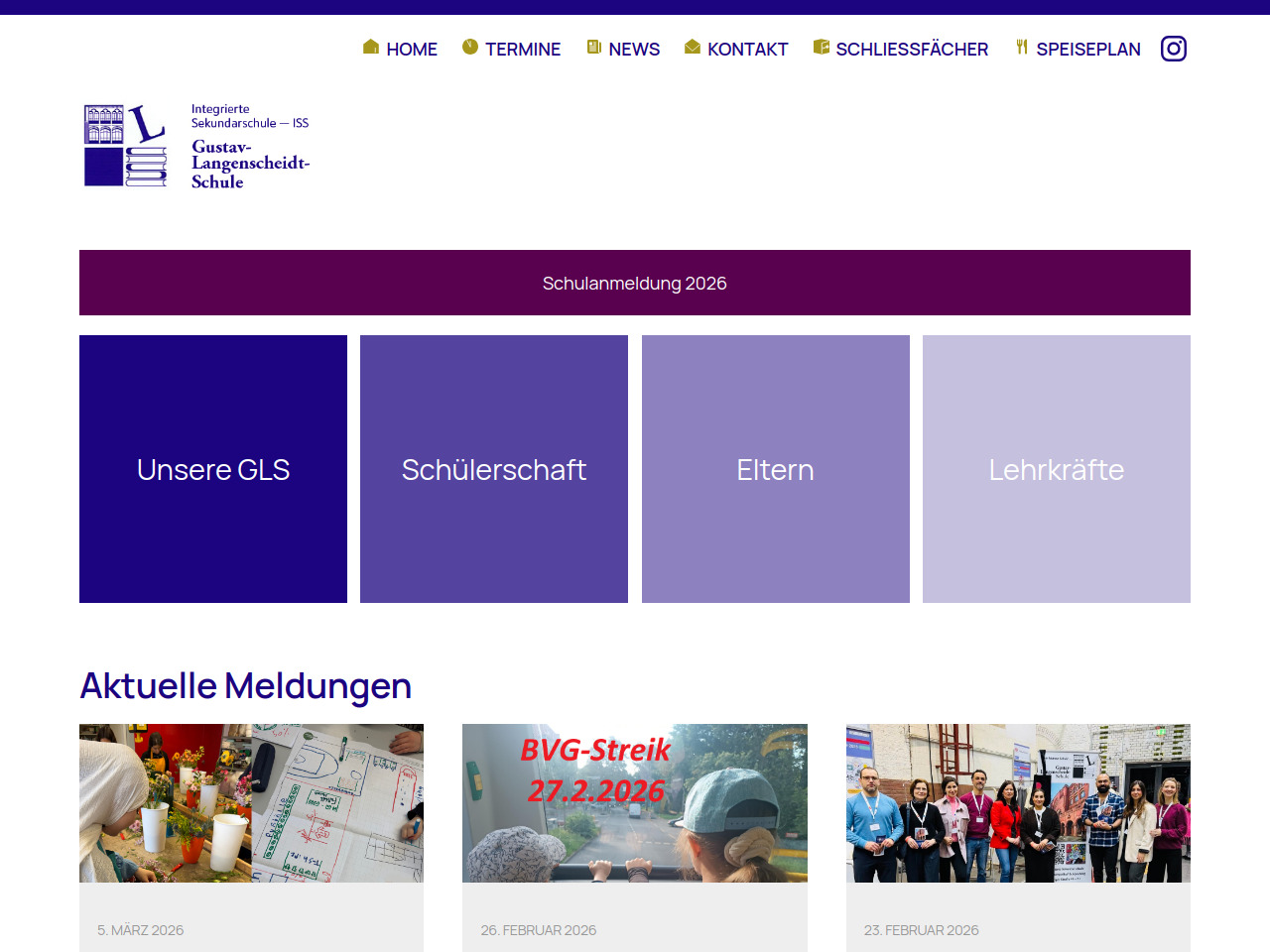Click the locker icon beside SCHLIESSFÄCHER
Viewport: 1270px width, 952px height.
(x=821, y=47)
